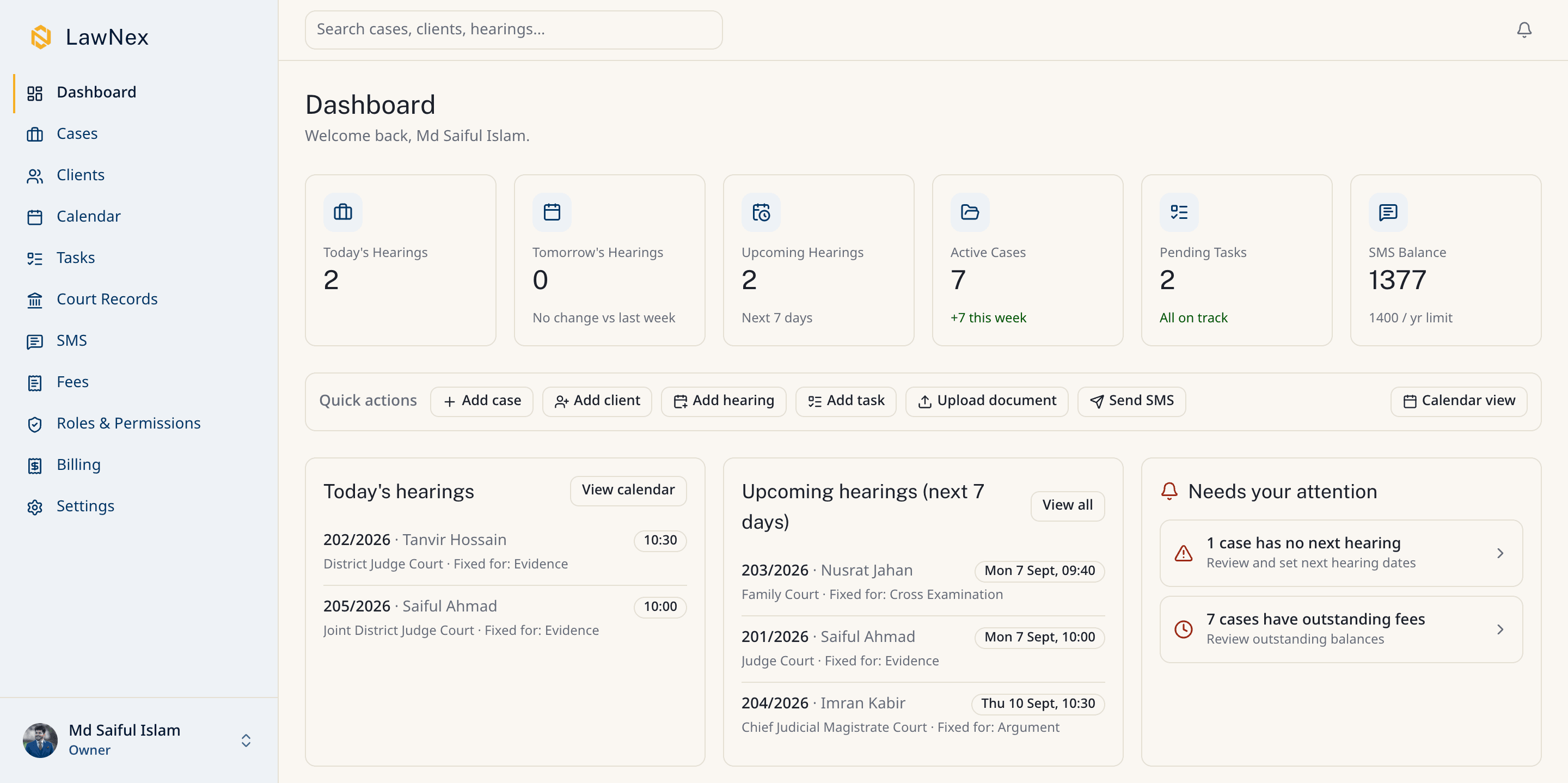This screenshot has height=783, width=1568.
Task: Expand the user account switcher chevrons
Action: point(246,740)
